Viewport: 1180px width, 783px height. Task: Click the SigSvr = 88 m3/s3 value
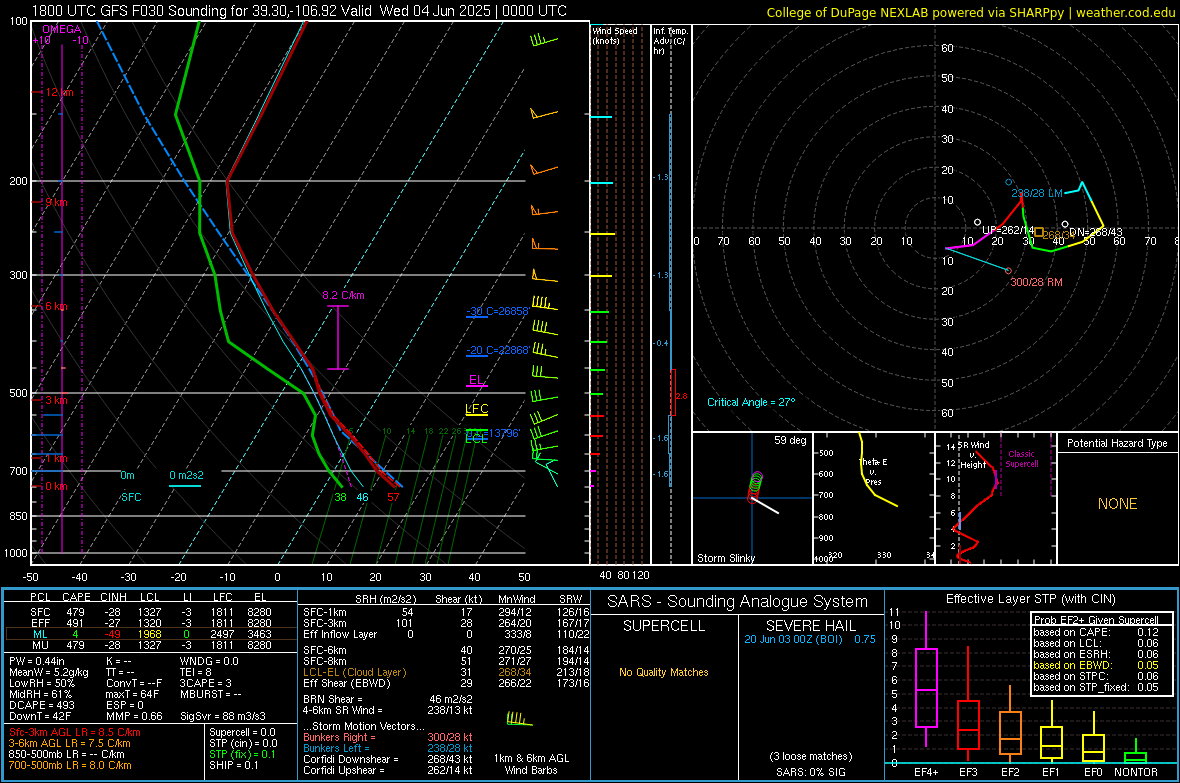(x=222, y=716)
